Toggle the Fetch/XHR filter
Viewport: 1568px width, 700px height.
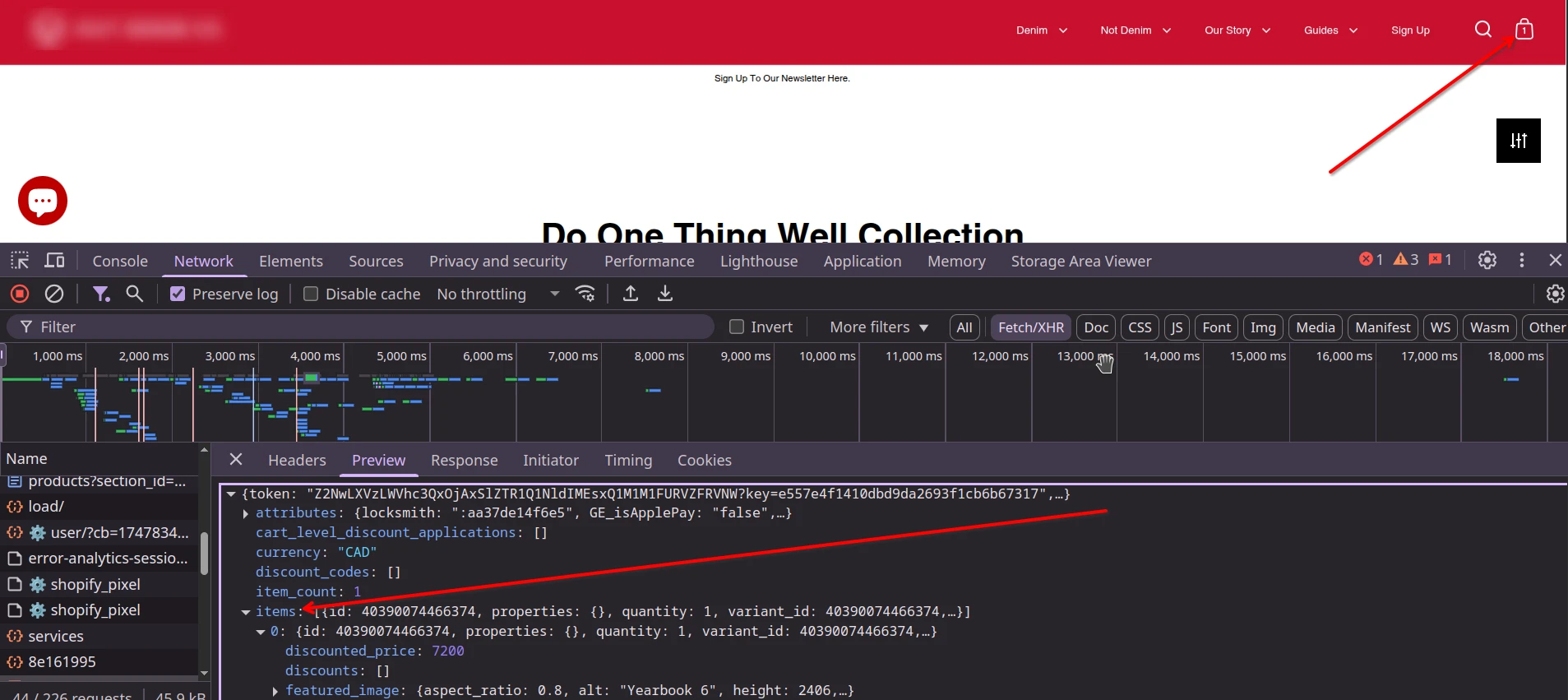click(x=1031, y=327)
